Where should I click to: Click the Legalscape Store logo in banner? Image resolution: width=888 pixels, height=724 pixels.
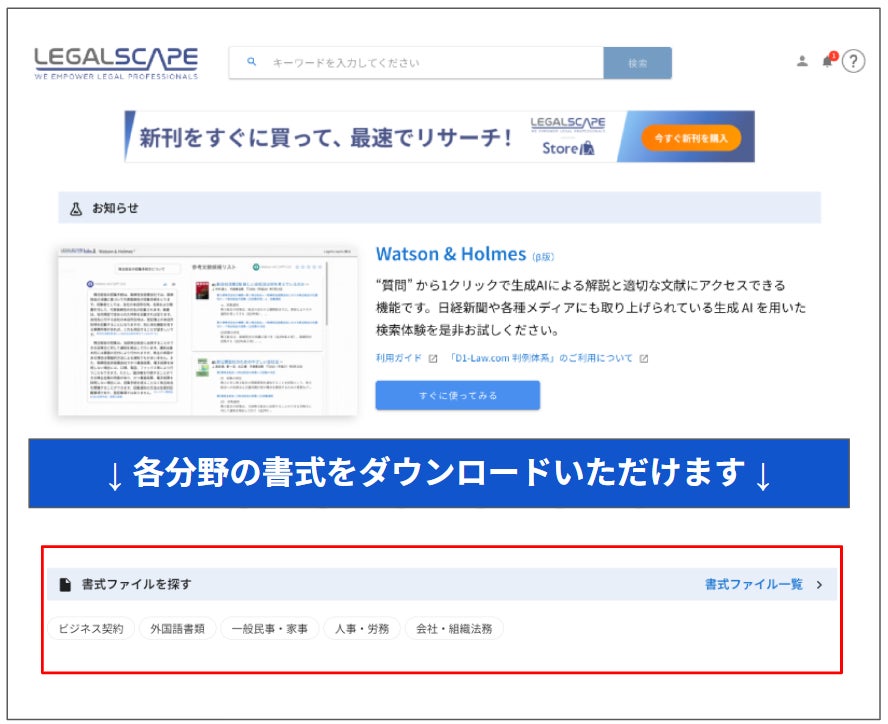pyautogui.click(x=568, y=137)
